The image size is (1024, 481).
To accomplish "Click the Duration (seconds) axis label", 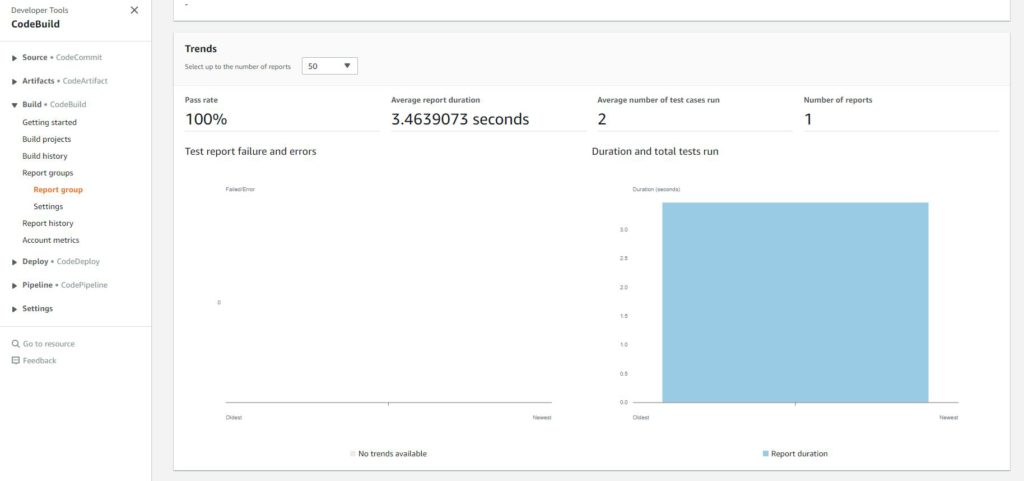I will [656, 189].
